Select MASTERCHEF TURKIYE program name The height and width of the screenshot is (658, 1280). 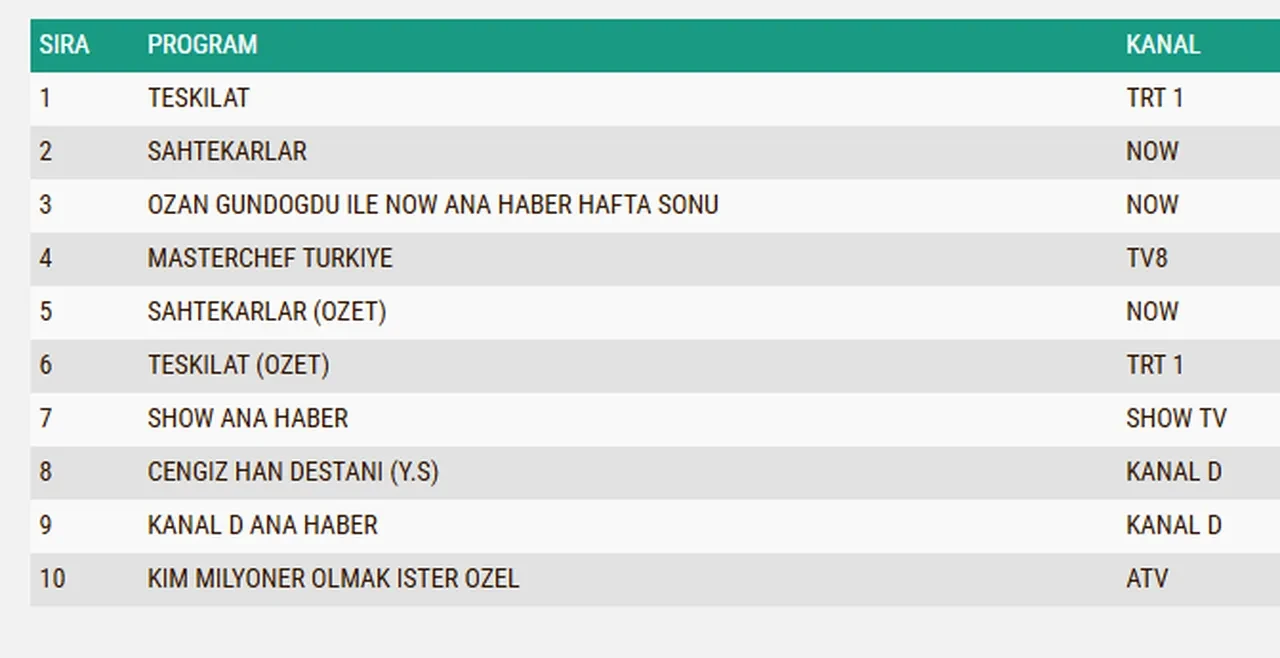click(x=270, y=258)
